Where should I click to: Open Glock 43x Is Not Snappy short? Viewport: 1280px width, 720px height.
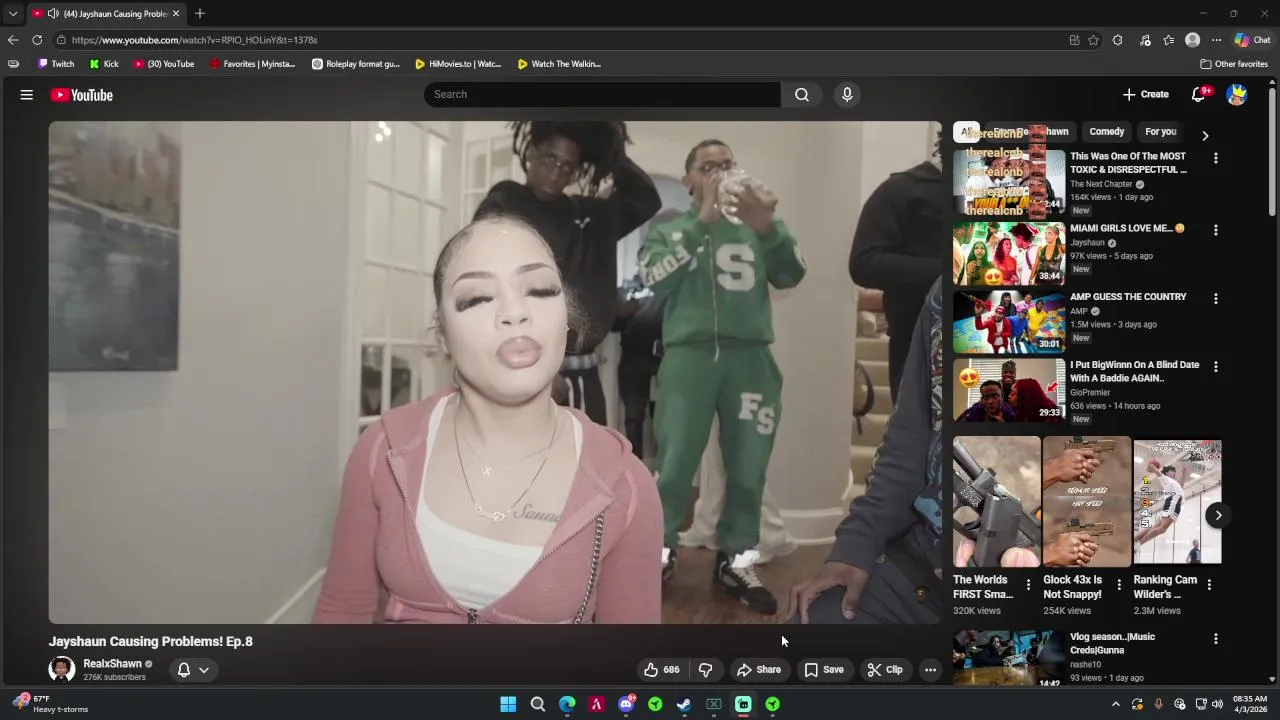click(x=1087, y=501)
